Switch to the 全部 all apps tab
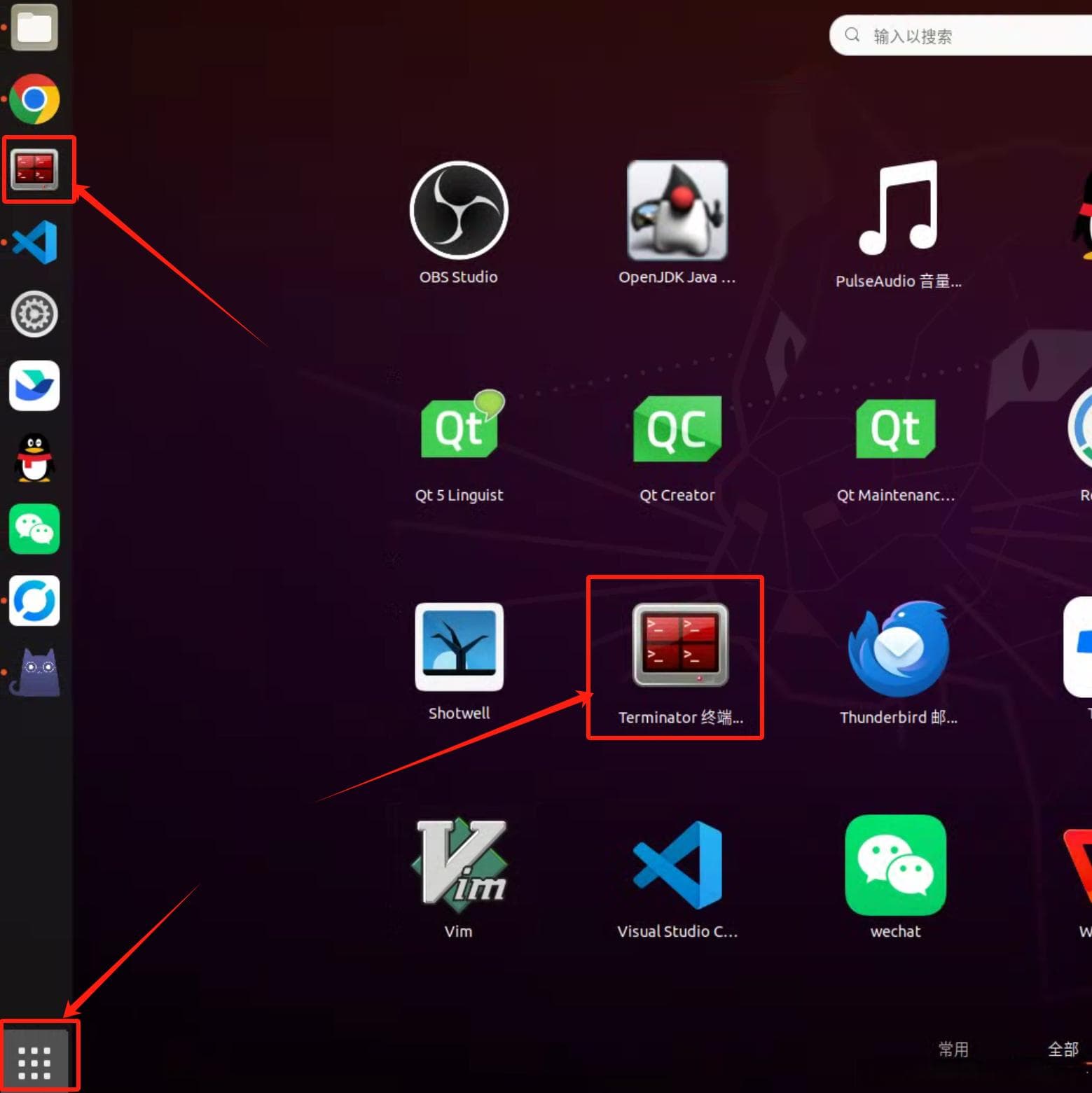Image resolution: width=1092 pixels, height=1093 pixels. 1063,1049
